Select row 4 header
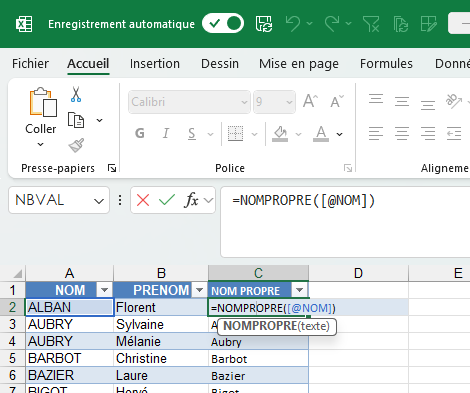Viewport: 470px width, 393px height. coord(12,341)
